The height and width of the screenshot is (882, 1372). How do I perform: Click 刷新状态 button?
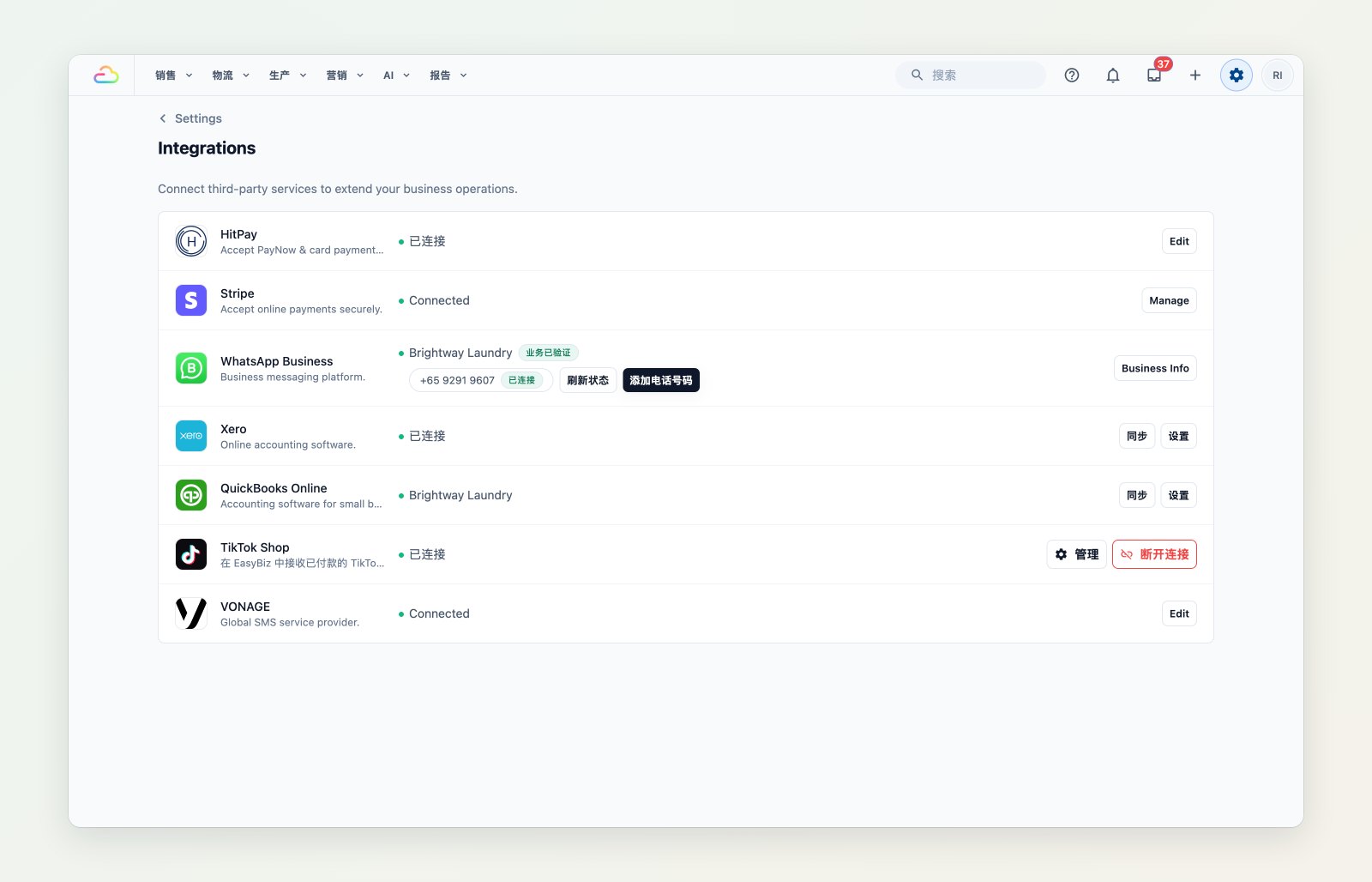(587, 380)
